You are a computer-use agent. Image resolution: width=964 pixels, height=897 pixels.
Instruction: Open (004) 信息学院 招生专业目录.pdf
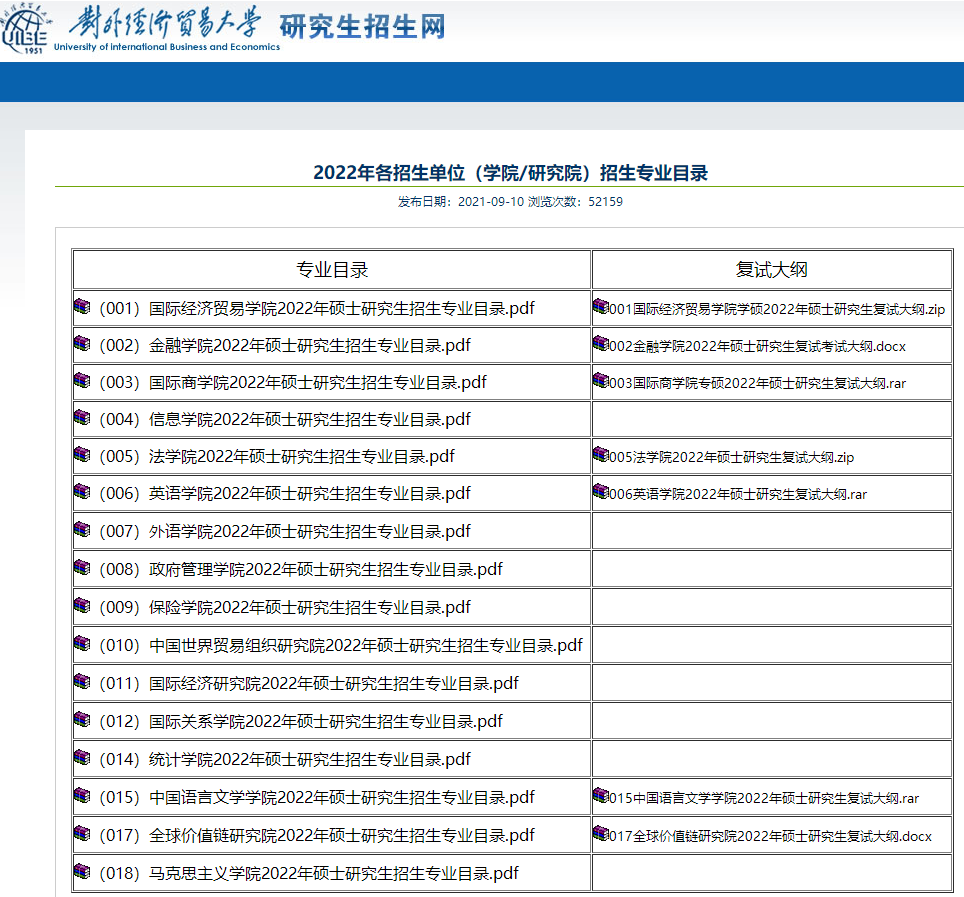click(285, 419)
